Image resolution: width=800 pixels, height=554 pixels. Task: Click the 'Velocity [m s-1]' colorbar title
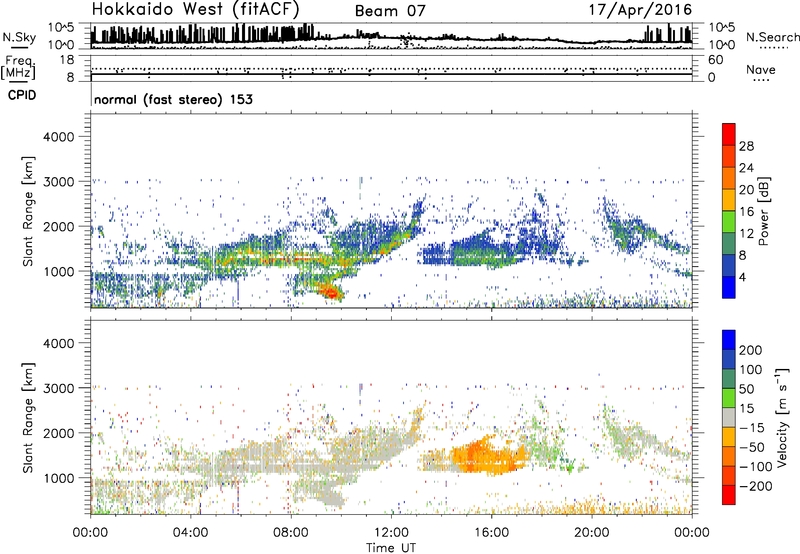[x=781, y=417]
